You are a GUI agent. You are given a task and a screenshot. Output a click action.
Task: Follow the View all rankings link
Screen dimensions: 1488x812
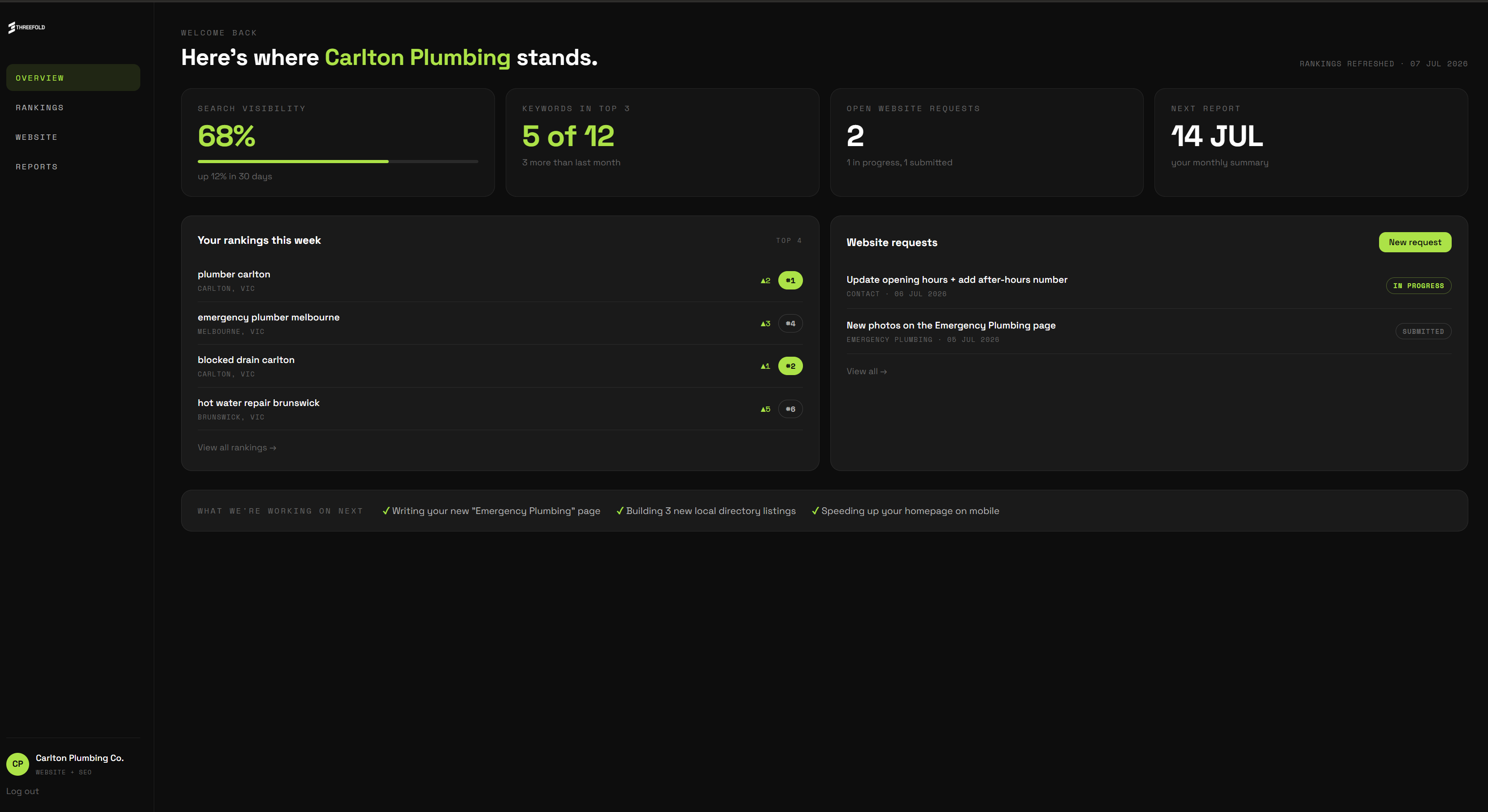(237, 448)
